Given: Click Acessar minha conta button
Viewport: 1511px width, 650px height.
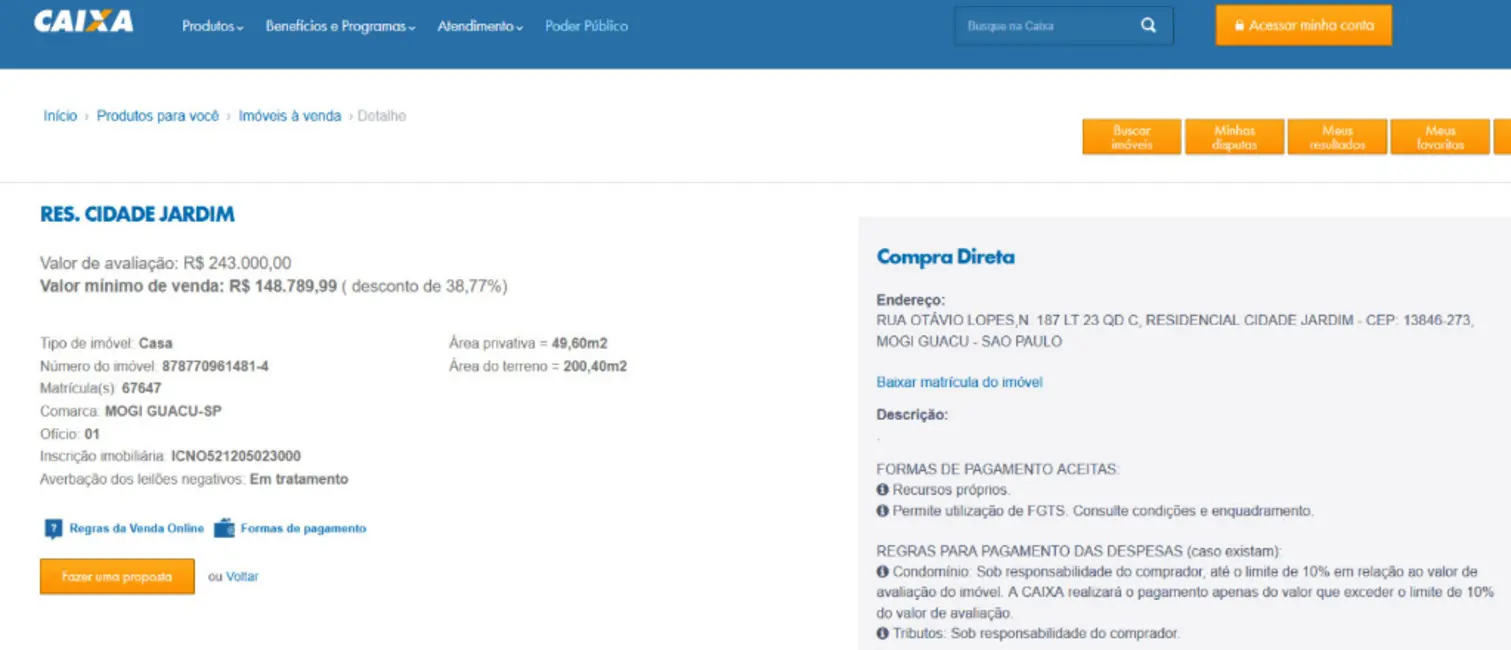Looking at the screenshot, I should (1303, 26).
